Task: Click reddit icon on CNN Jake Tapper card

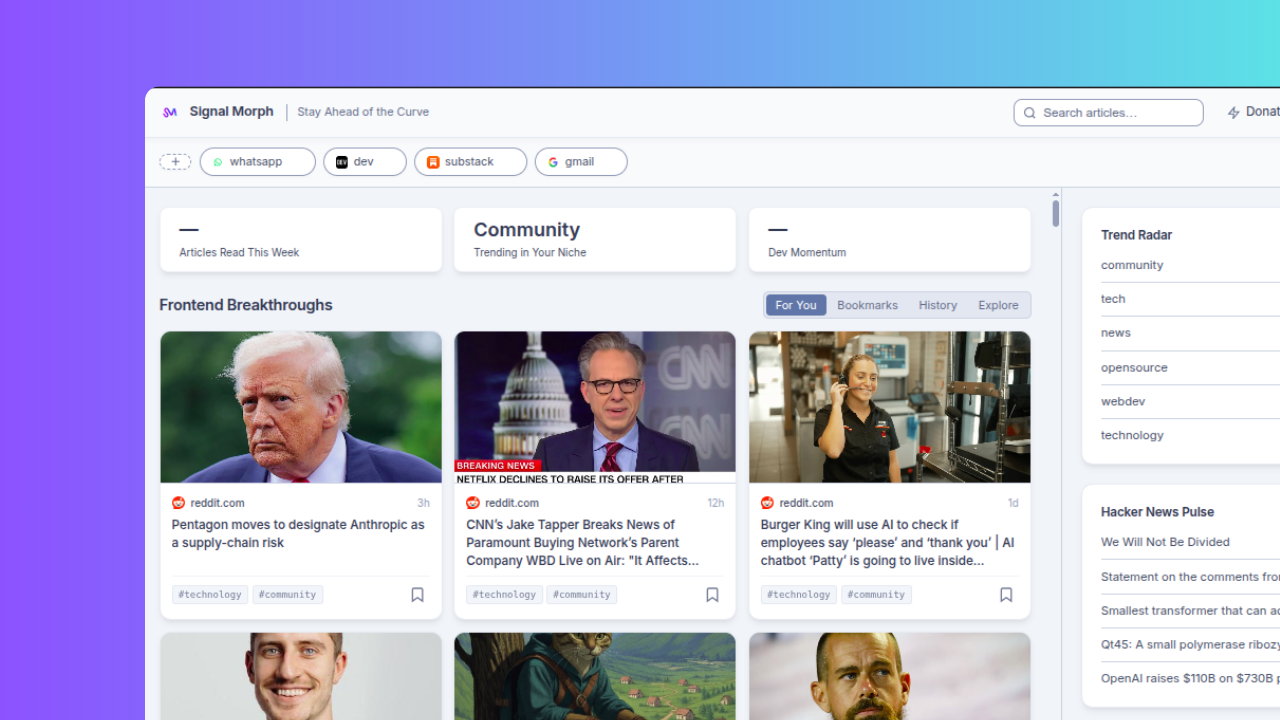Action: pyautogui.click(x=473, y=503)
